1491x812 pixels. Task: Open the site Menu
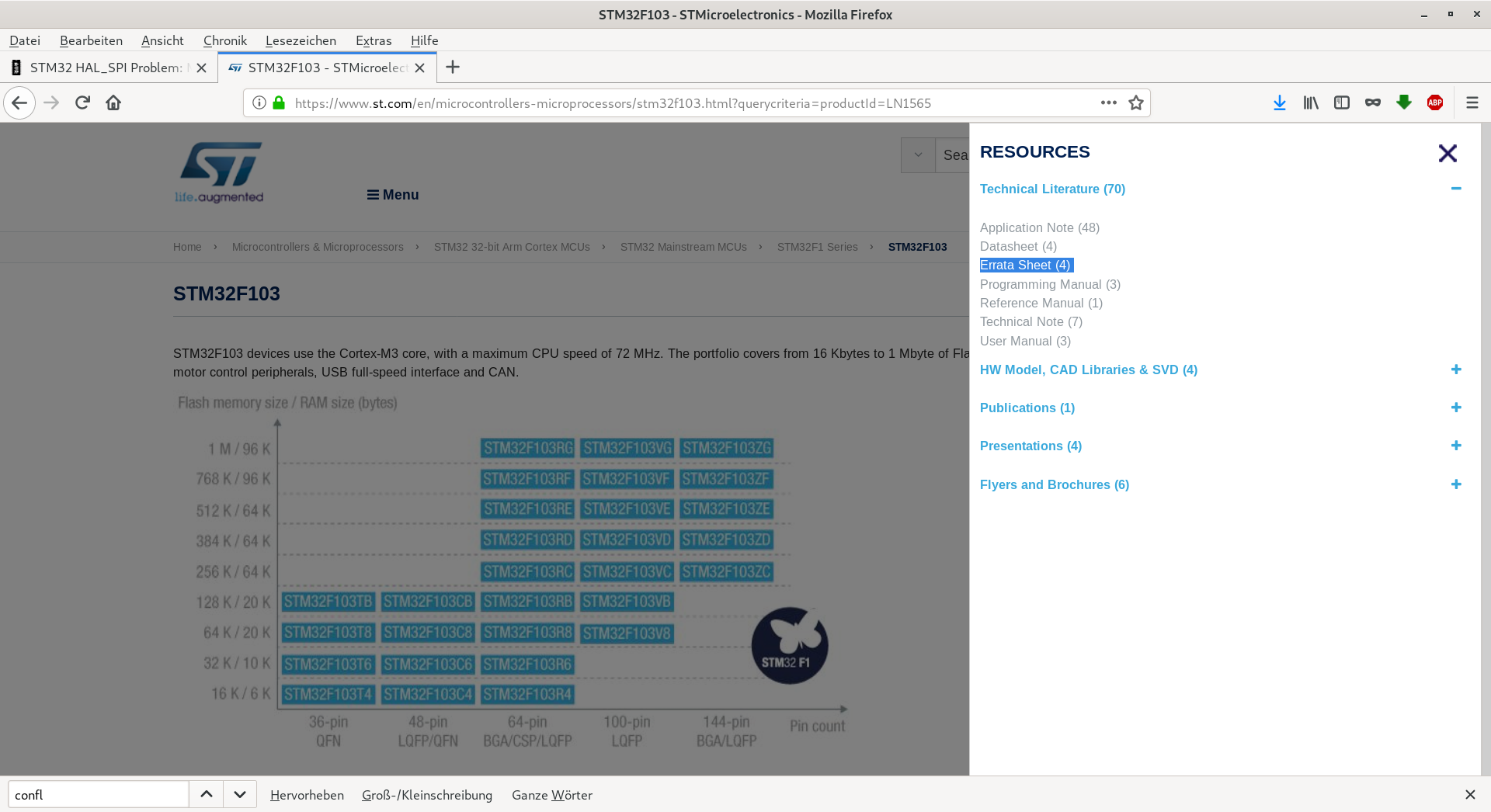pos(393,195)
